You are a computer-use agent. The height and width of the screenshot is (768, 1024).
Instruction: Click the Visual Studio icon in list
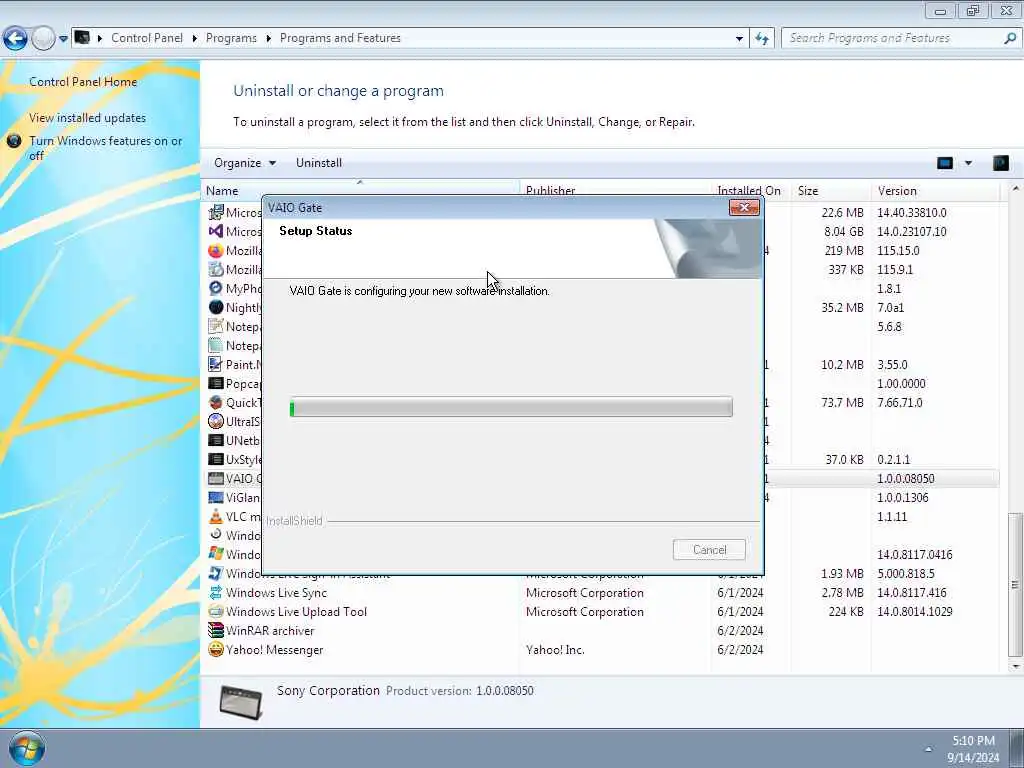[216, 231]
